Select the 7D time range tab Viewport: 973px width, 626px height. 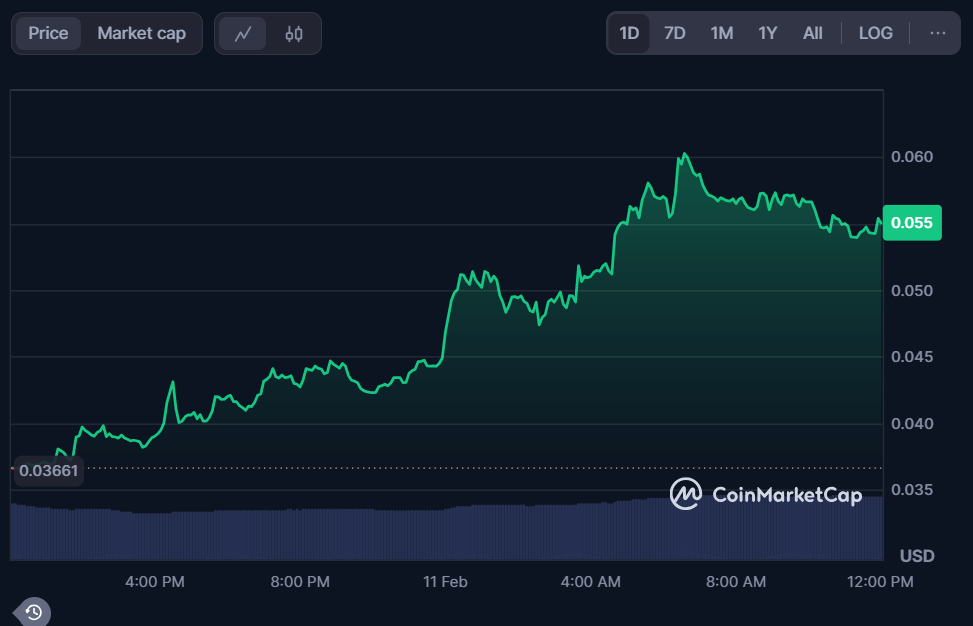click(674, 33)
